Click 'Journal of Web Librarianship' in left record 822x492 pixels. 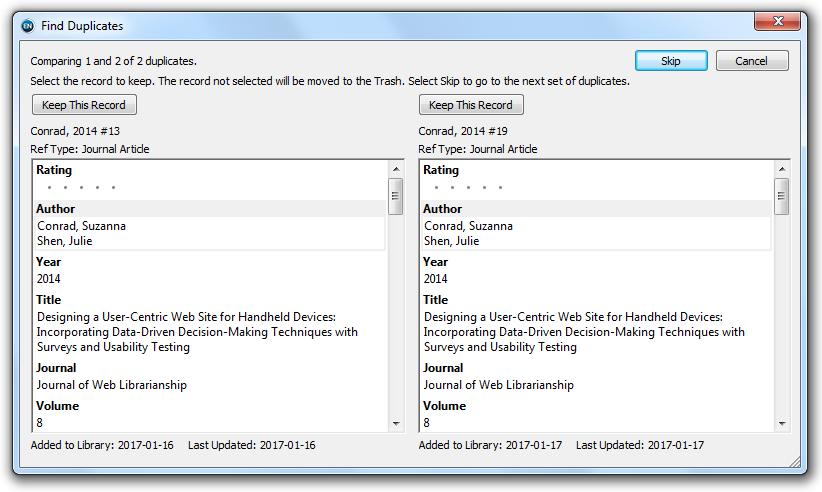112,385
